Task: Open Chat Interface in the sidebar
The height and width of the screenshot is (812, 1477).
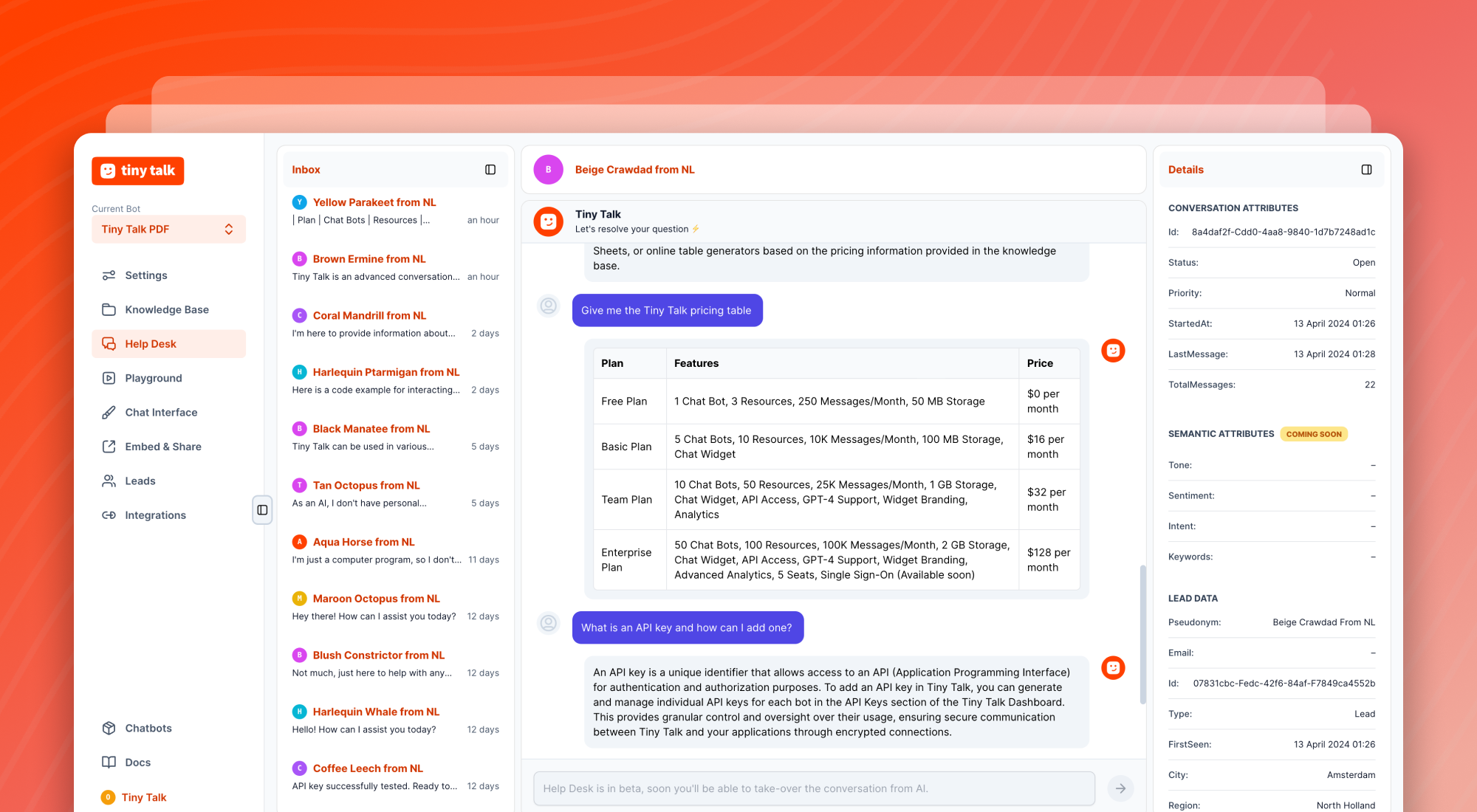Action: click(x=168, y=413)
